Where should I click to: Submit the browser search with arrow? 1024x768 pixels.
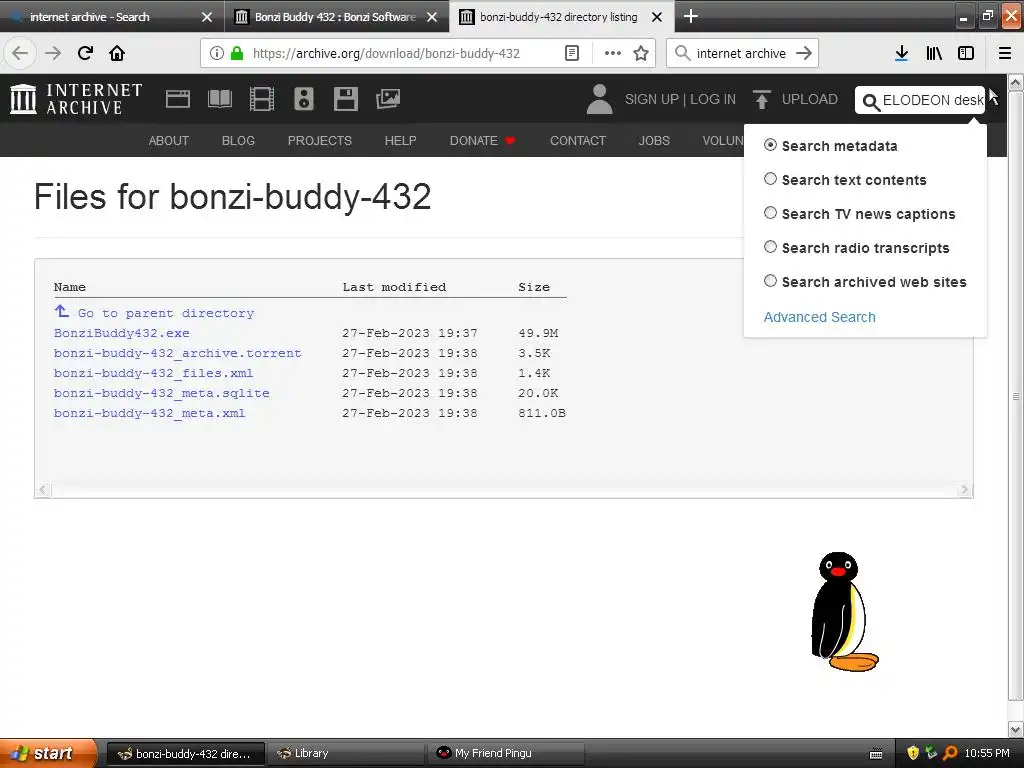tap(804, 53)
